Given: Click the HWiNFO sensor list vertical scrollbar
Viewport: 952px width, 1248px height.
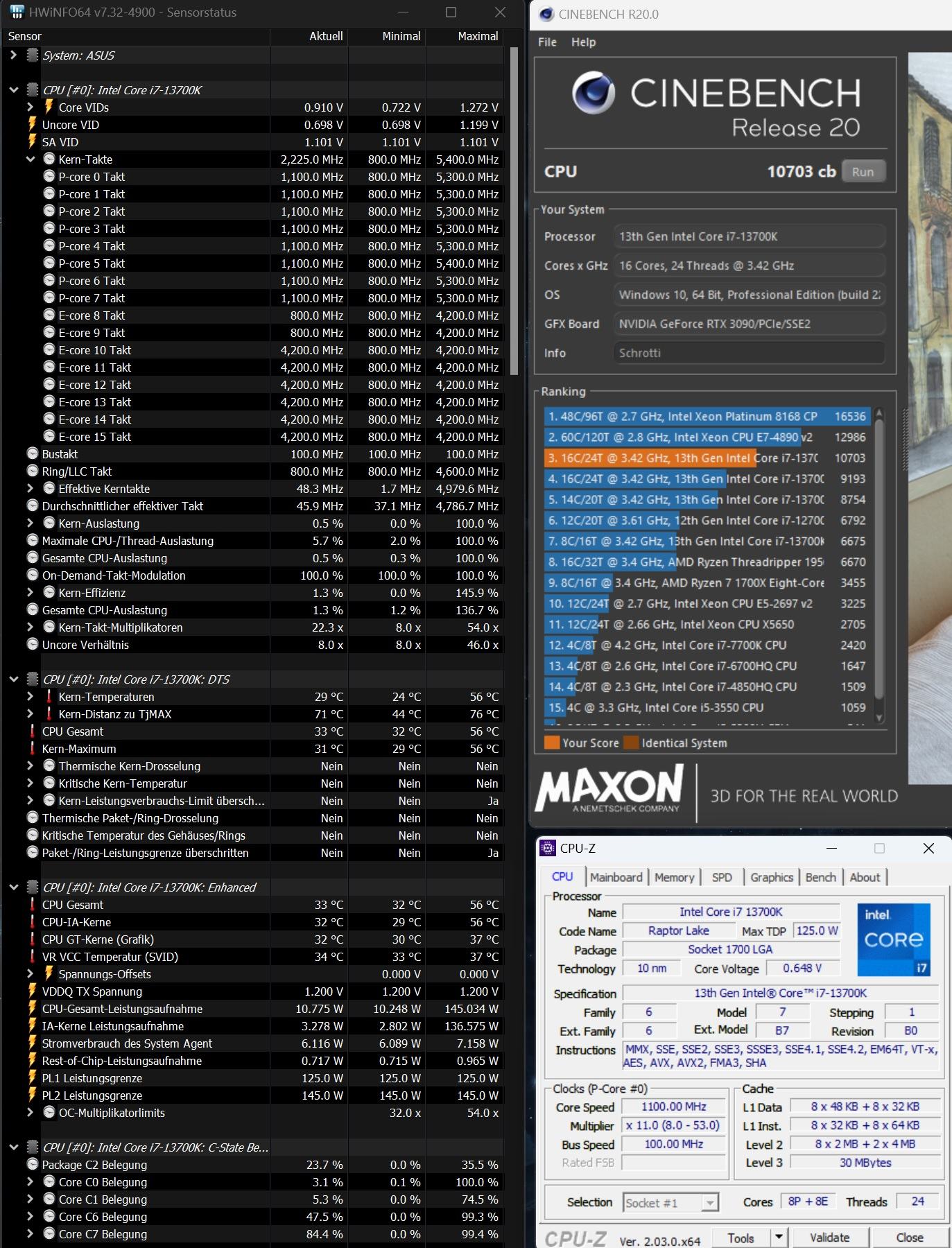Looking at the screenshot, I should point(514,211).
